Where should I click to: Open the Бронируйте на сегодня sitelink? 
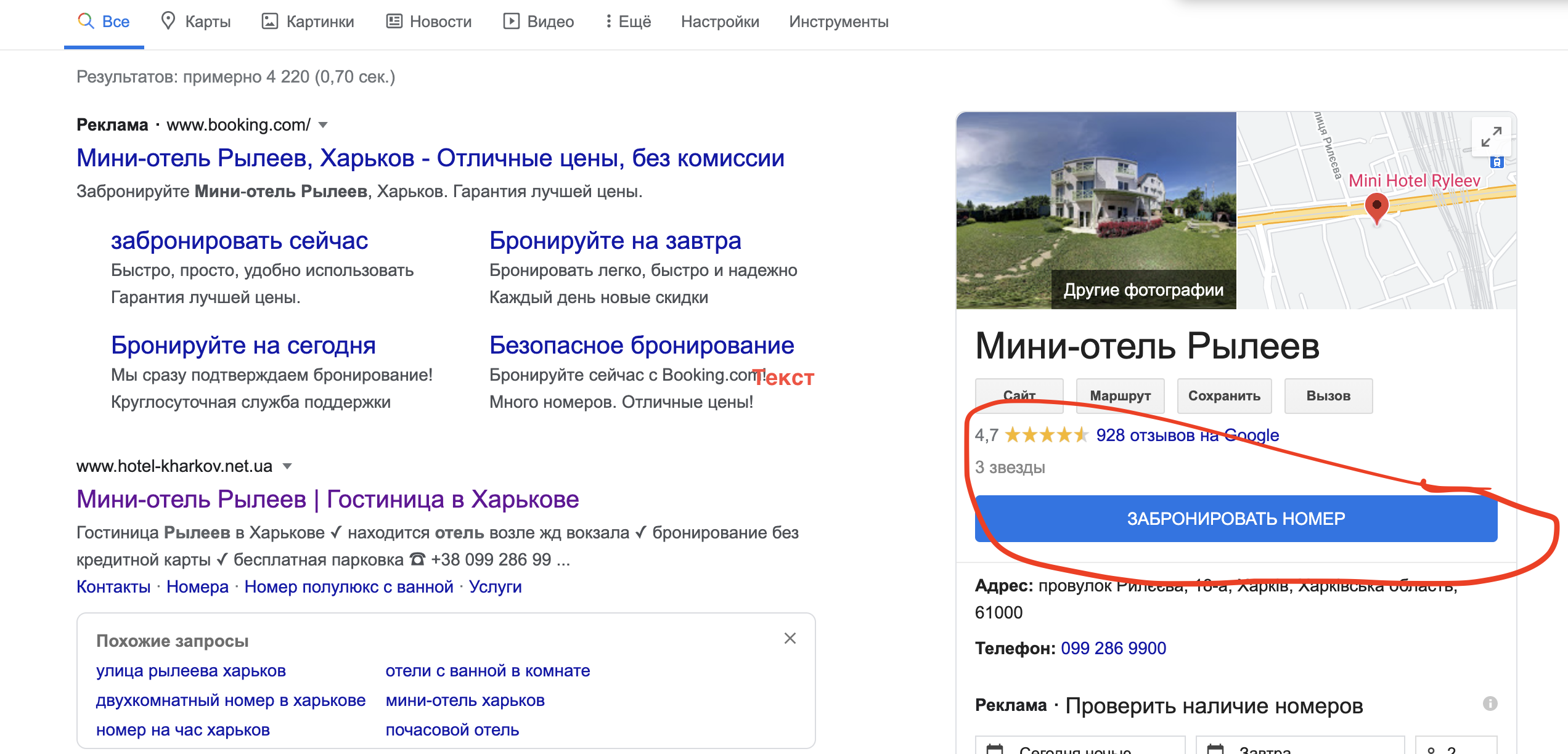tap(243, 346)
